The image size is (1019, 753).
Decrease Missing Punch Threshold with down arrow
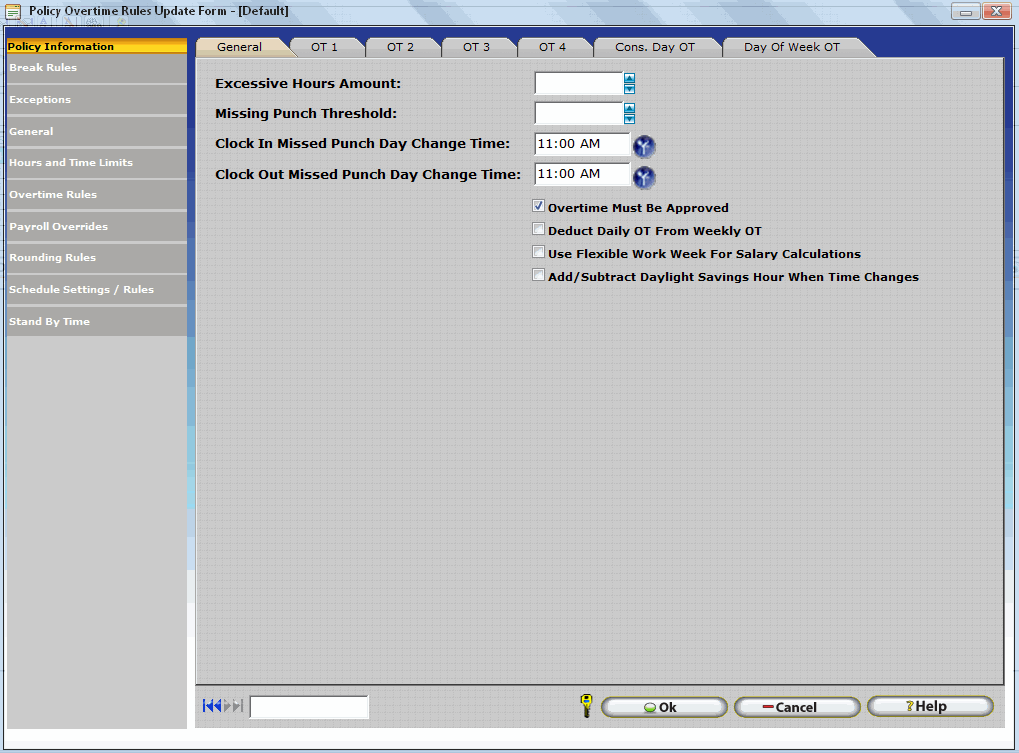click(x=629, y=119)
